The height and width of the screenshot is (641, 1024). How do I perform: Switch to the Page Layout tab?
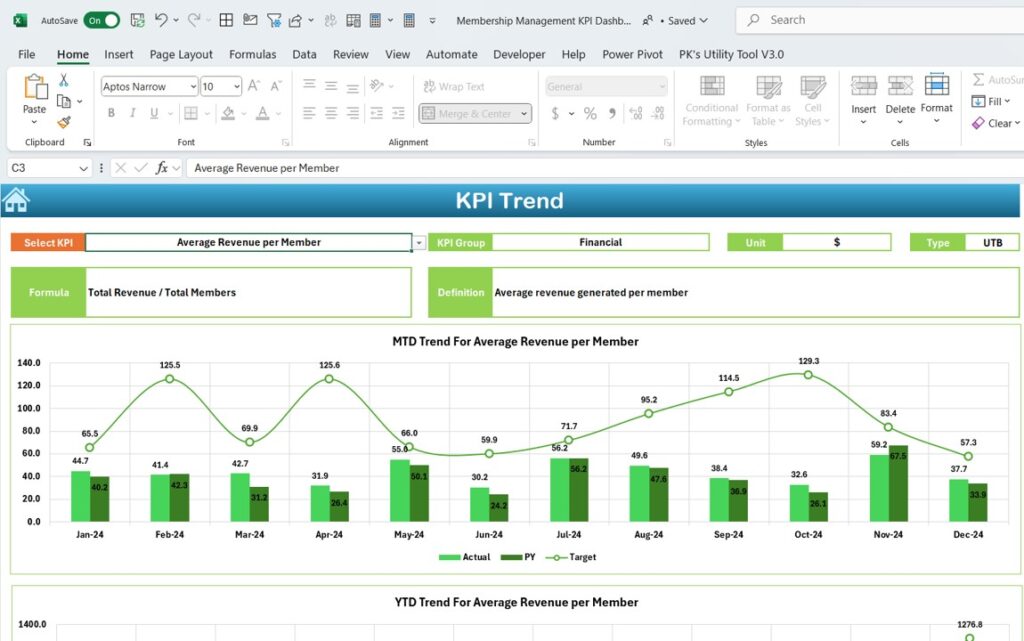(x=181, y=54)
